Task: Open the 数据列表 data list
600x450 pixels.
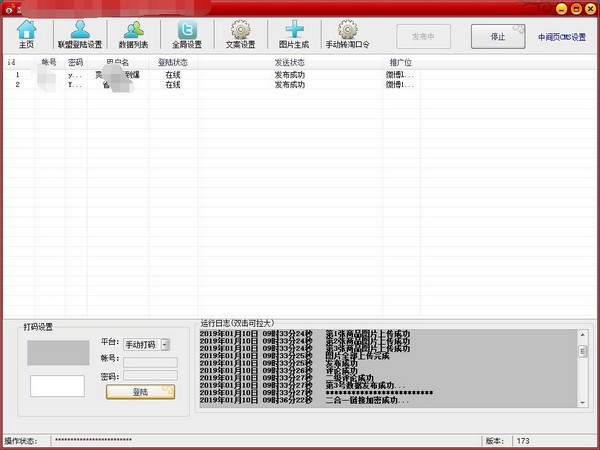Action: [133, 35]
